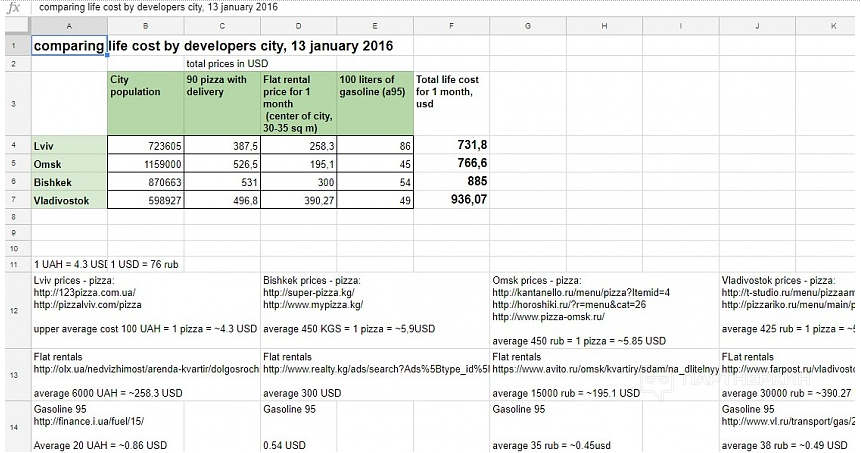Image resolution: width=861 pixels, height=453 pixels.
Task: Select the Lviv row label
Action: [69, 146]
